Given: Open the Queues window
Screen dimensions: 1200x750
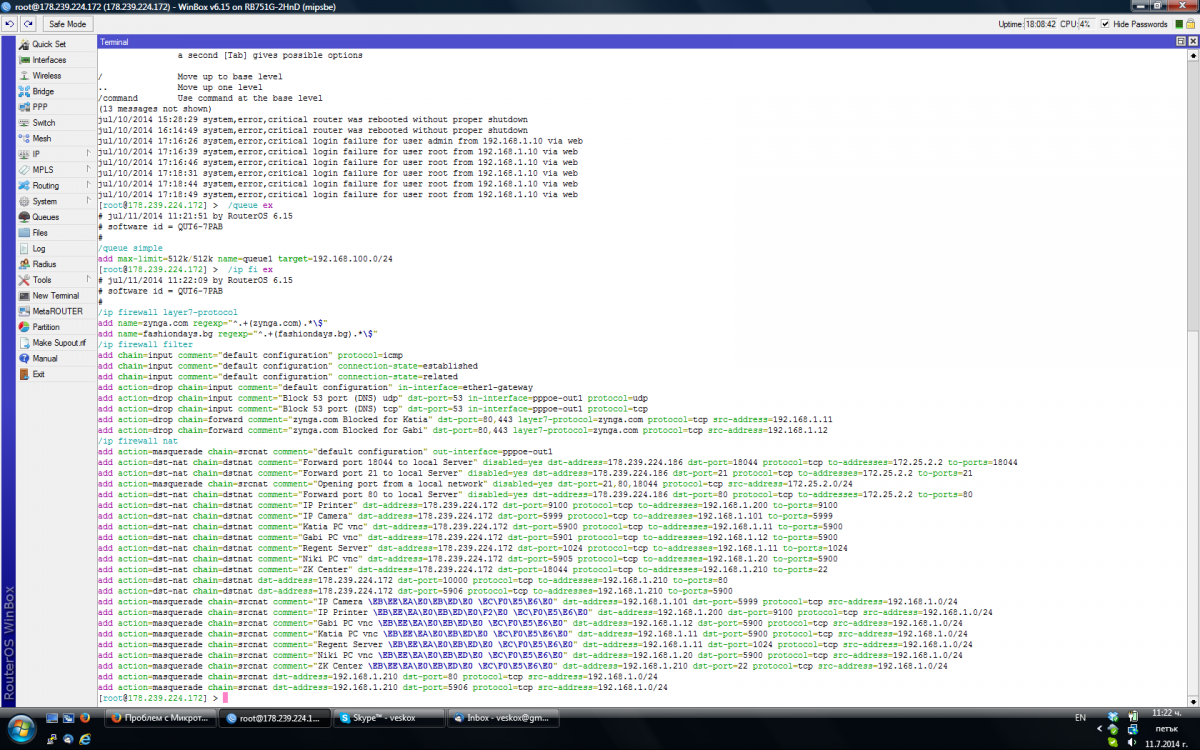Looking at the screenshot, I should (45, 217).
